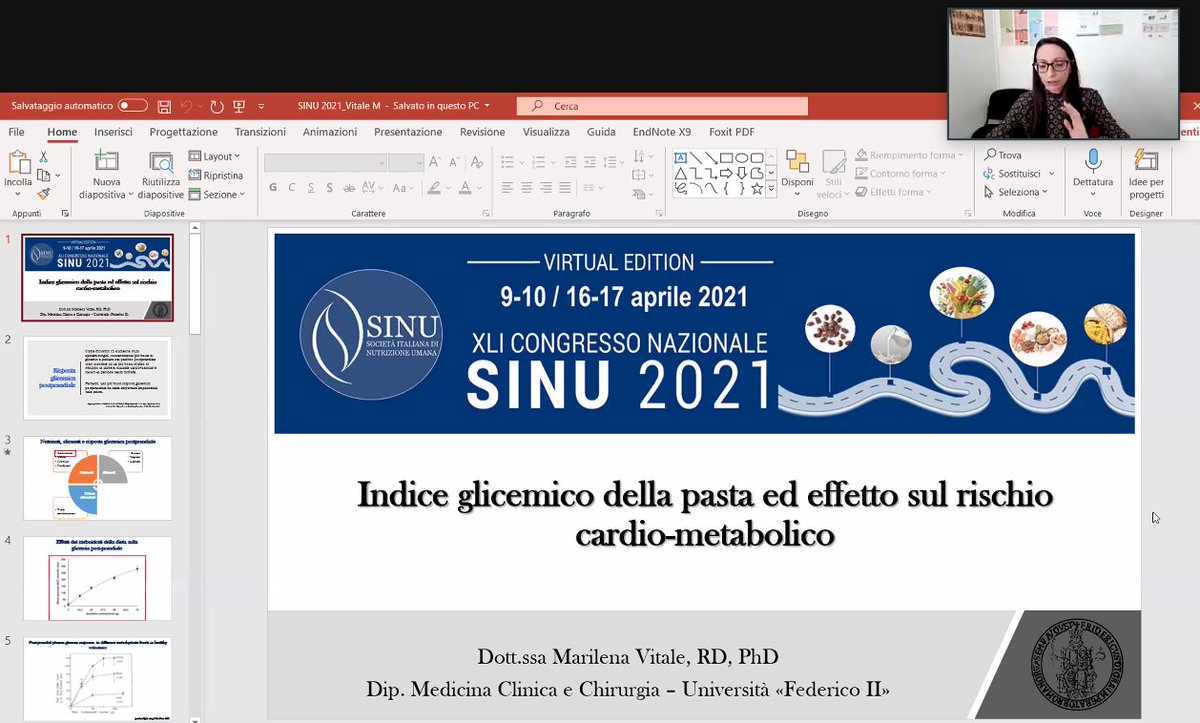The image size is (1200, 723).
Task: Open the font name combo box
Action: [x=326, y=163]
